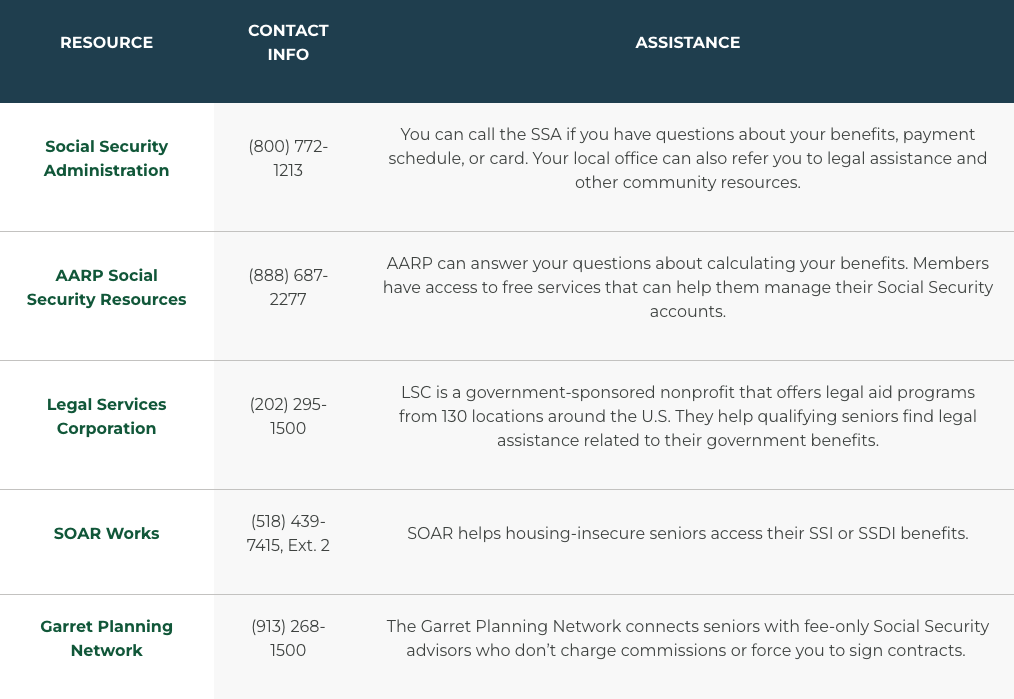Click the SOAR housing-insecure seniors description
The height and width of the screenshot is (699, 1014).
tap(687, 533)
